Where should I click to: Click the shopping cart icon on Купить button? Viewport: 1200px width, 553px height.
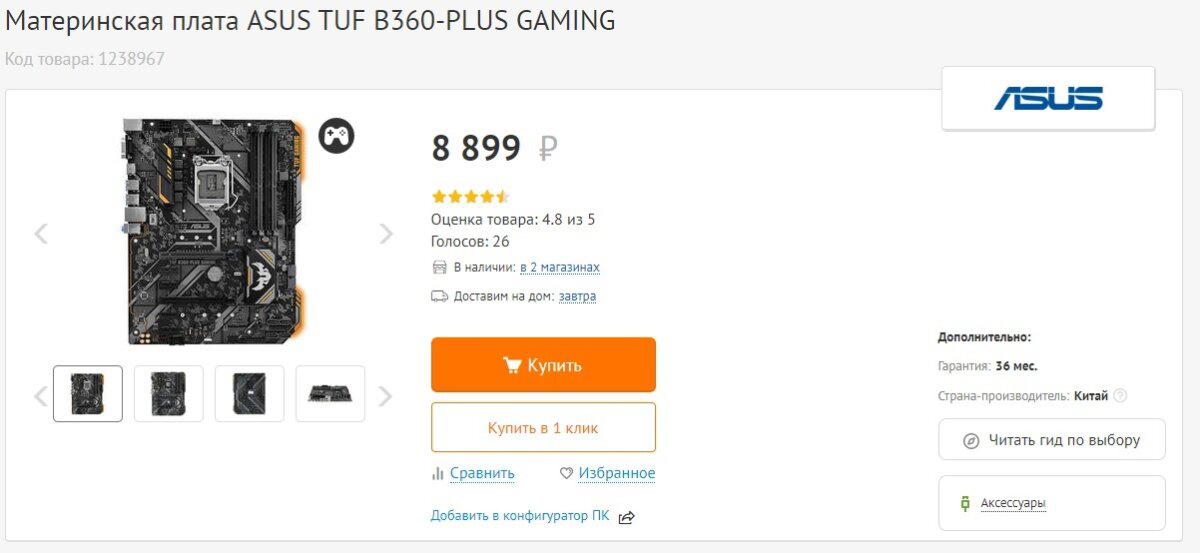click(x=512, y=365)
